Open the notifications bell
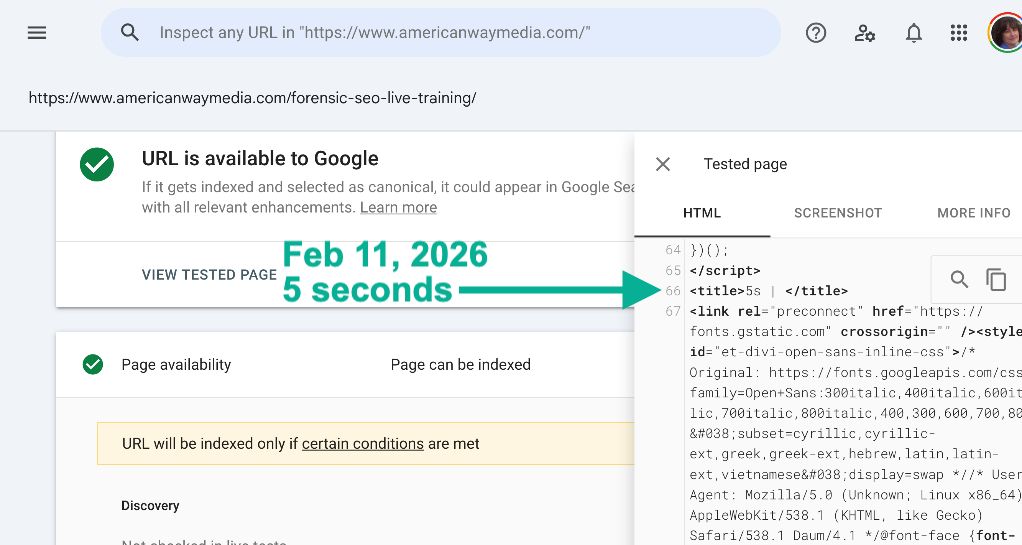 (x=913, y=33)
